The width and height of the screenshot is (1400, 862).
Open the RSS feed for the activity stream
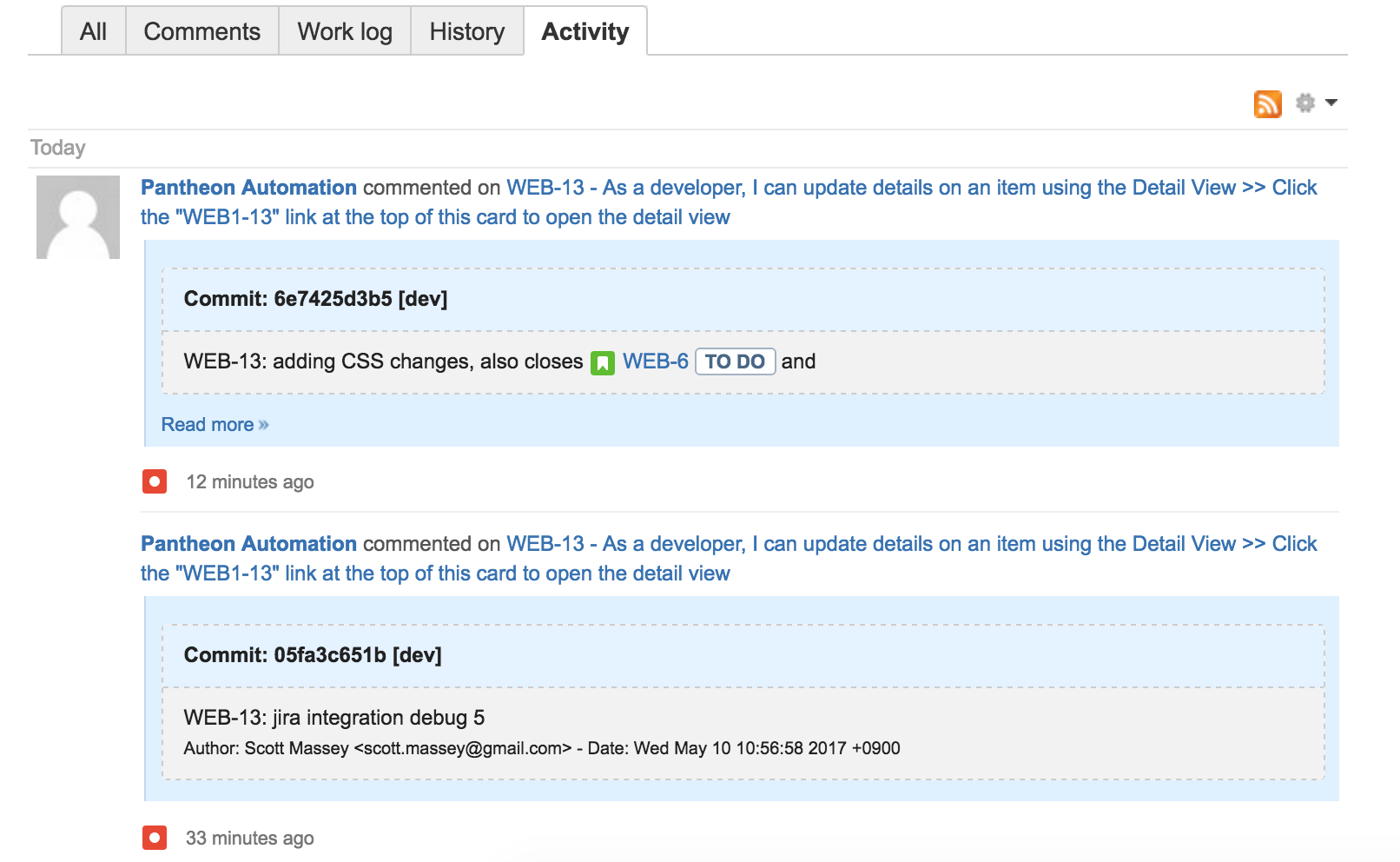pyautogui.click(x=1269, y=103)
